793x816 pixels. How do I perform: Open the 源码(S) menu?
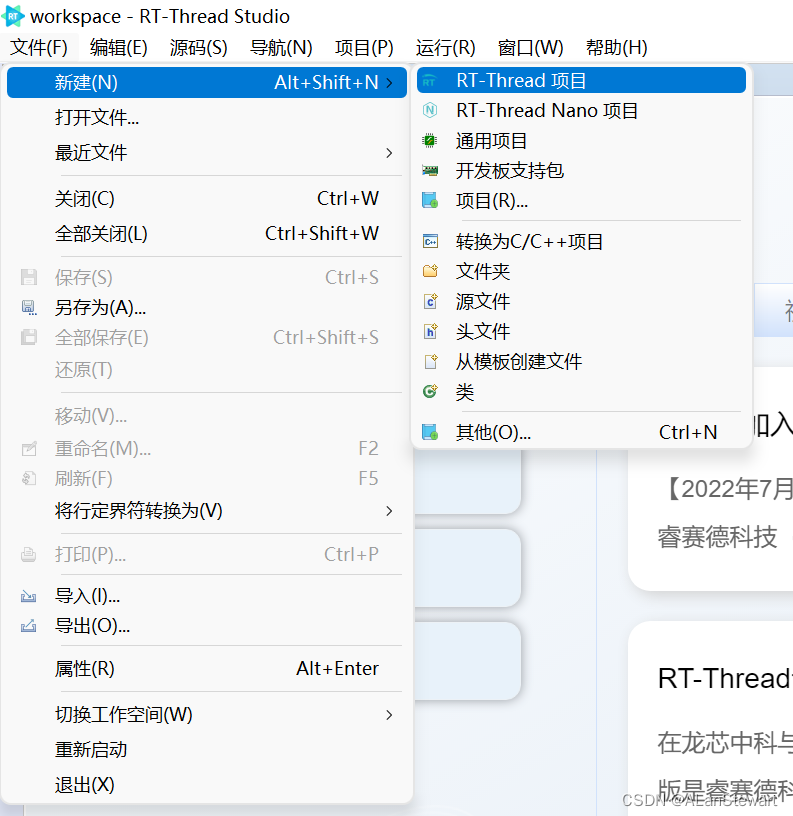coord(198,47)
